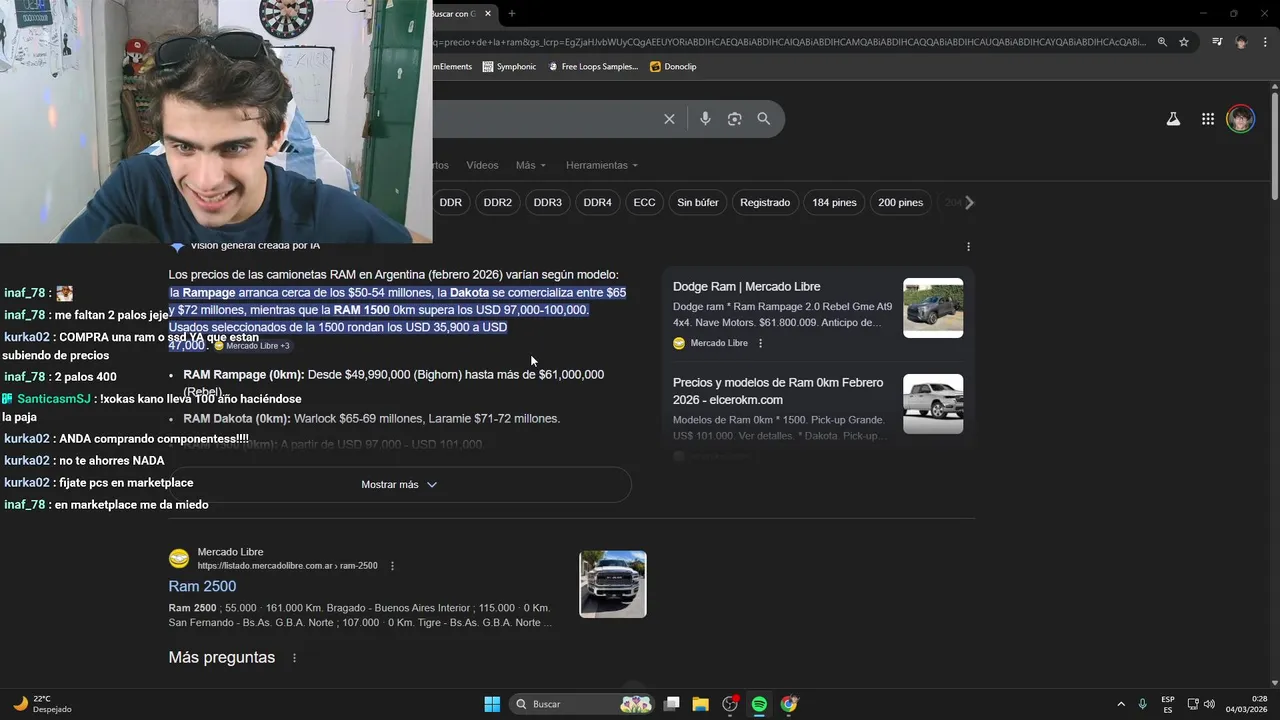Open the Más search filter dropdown

[531, 165]
